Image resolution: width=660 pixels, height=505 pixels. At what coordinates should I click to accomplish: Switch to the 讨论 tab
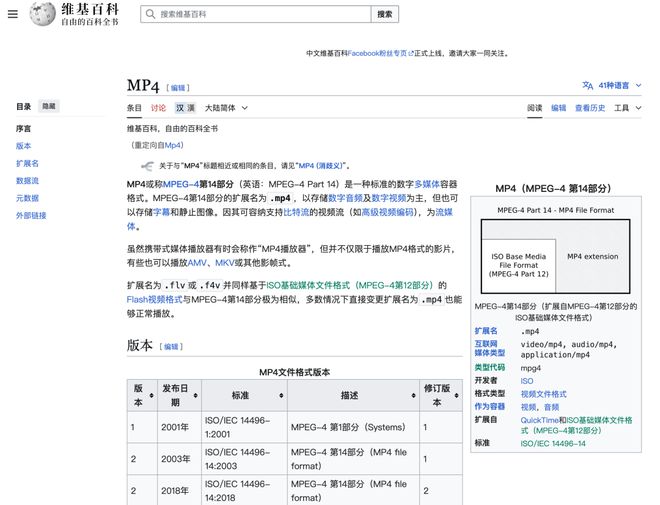[158, 108]
